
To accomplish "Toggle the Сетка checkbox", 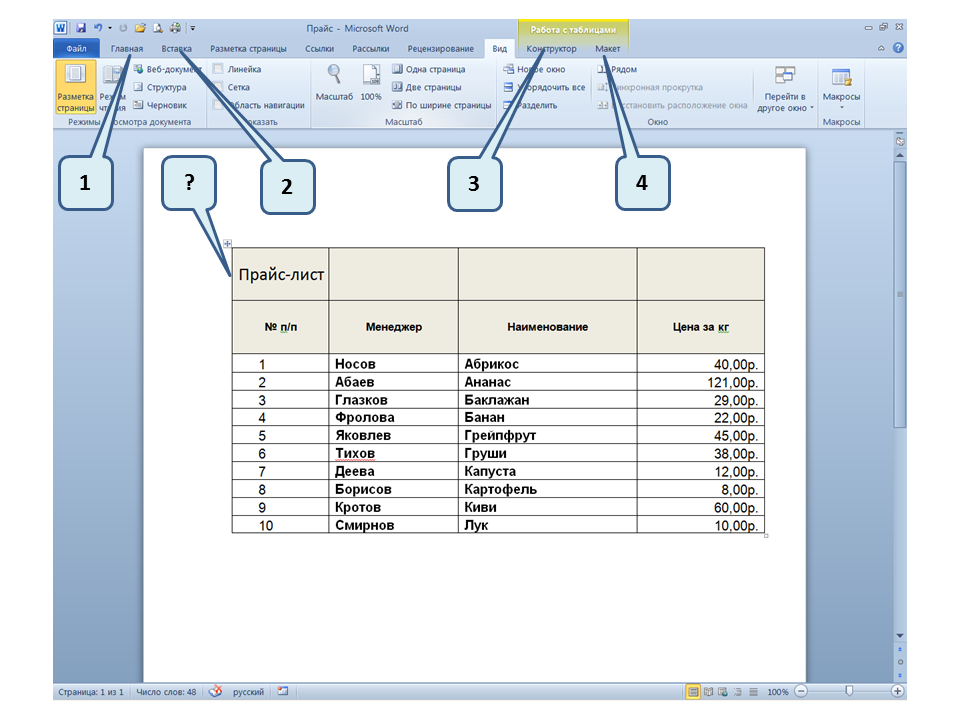I will coord(218,87).
